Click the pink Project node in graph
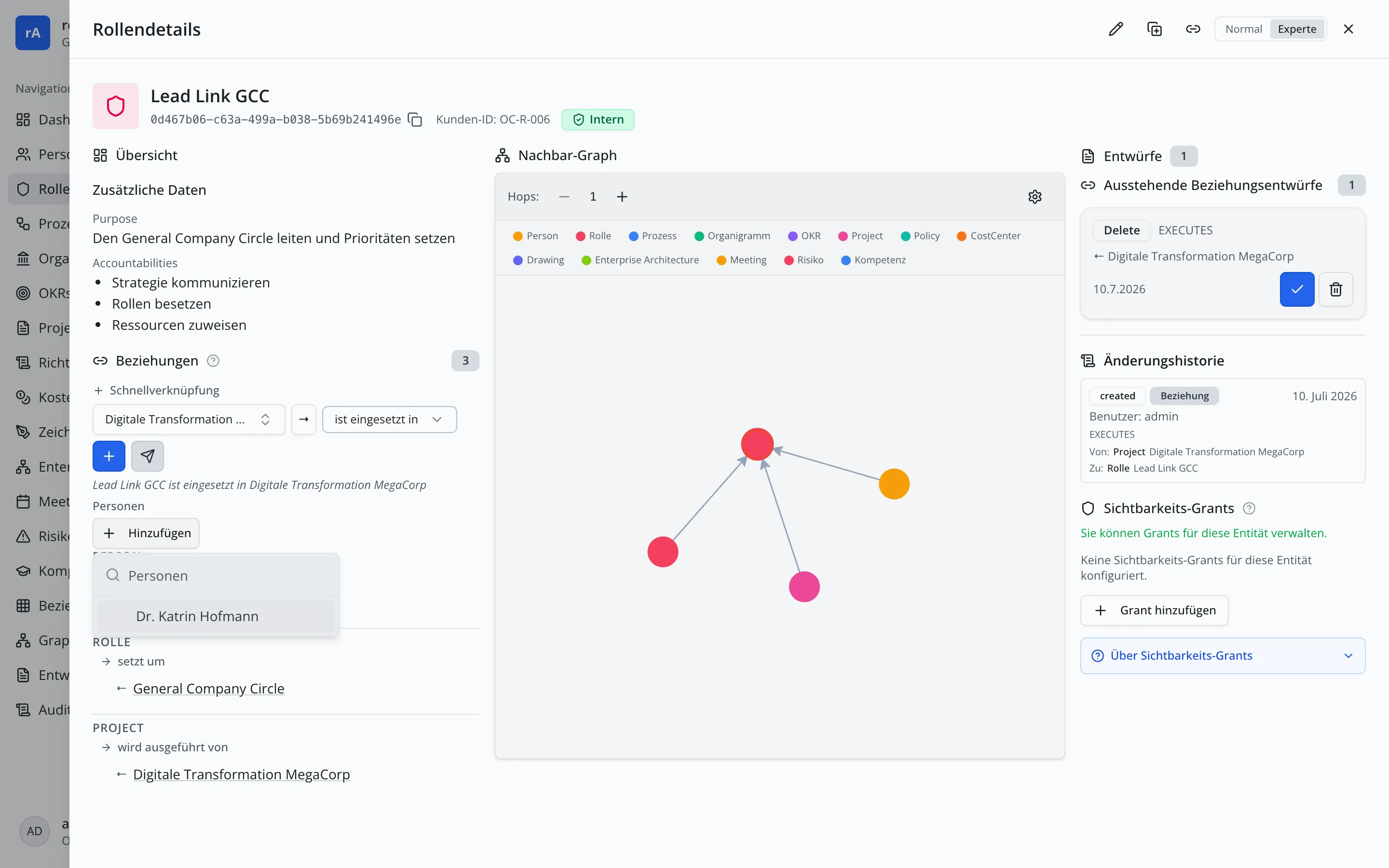1389x868 pixels. [804, 587]
